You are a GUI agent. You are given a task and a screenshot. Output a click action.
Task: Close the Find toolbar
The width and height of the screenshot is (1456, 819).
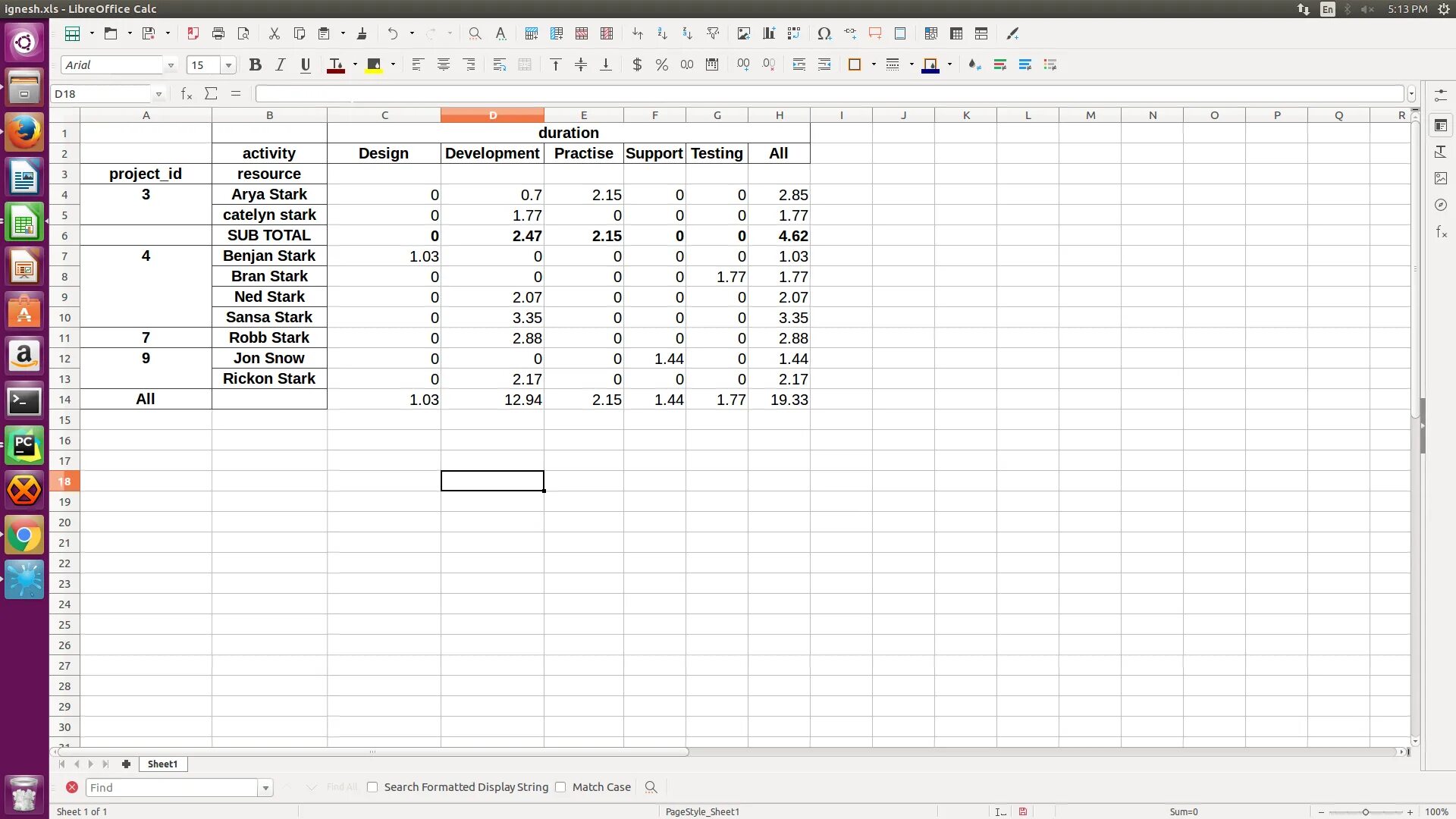pos(72,787)
